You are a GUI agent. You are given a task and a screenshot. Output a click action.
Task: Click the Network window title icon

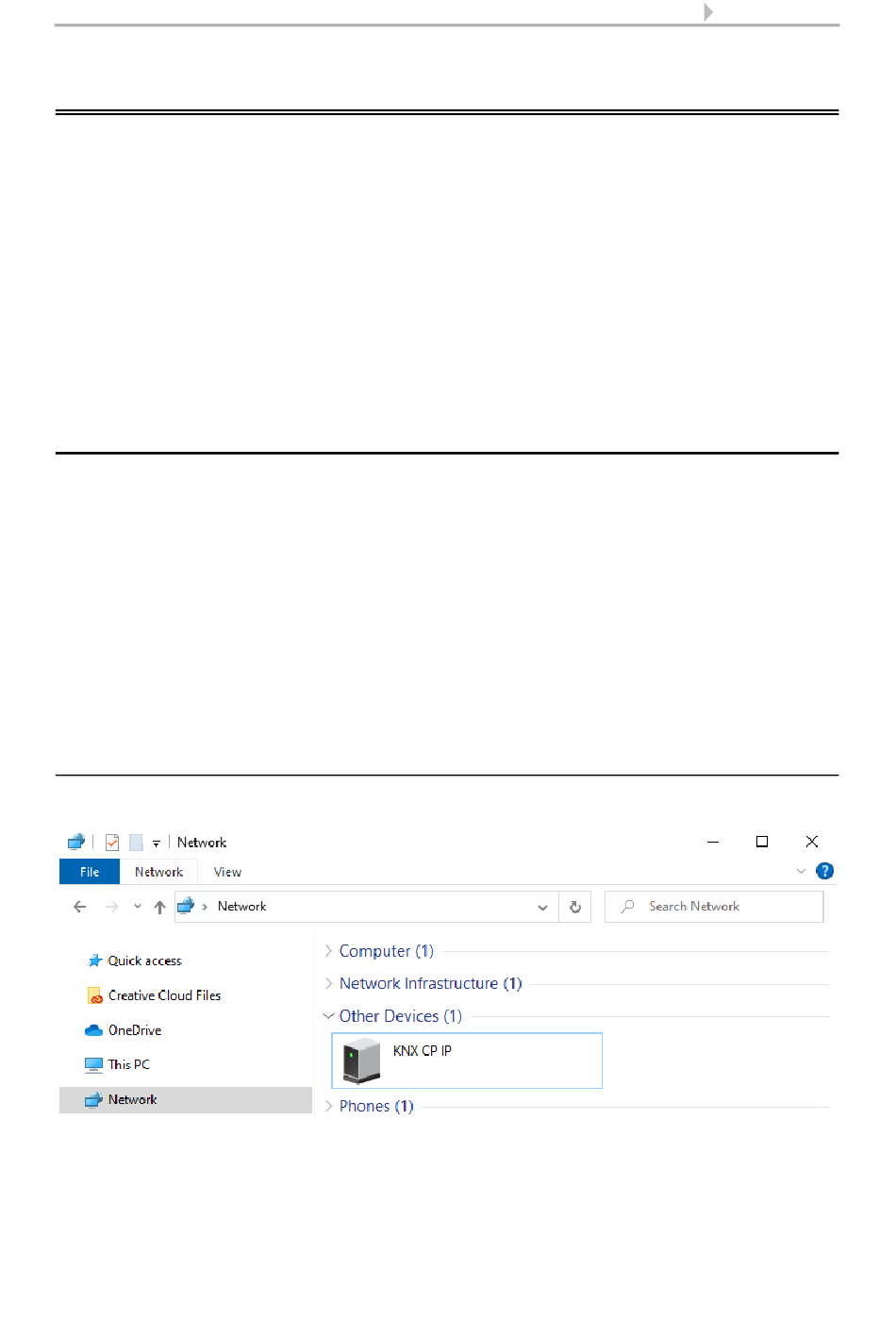pyautogui.click(x=76, y=842)
